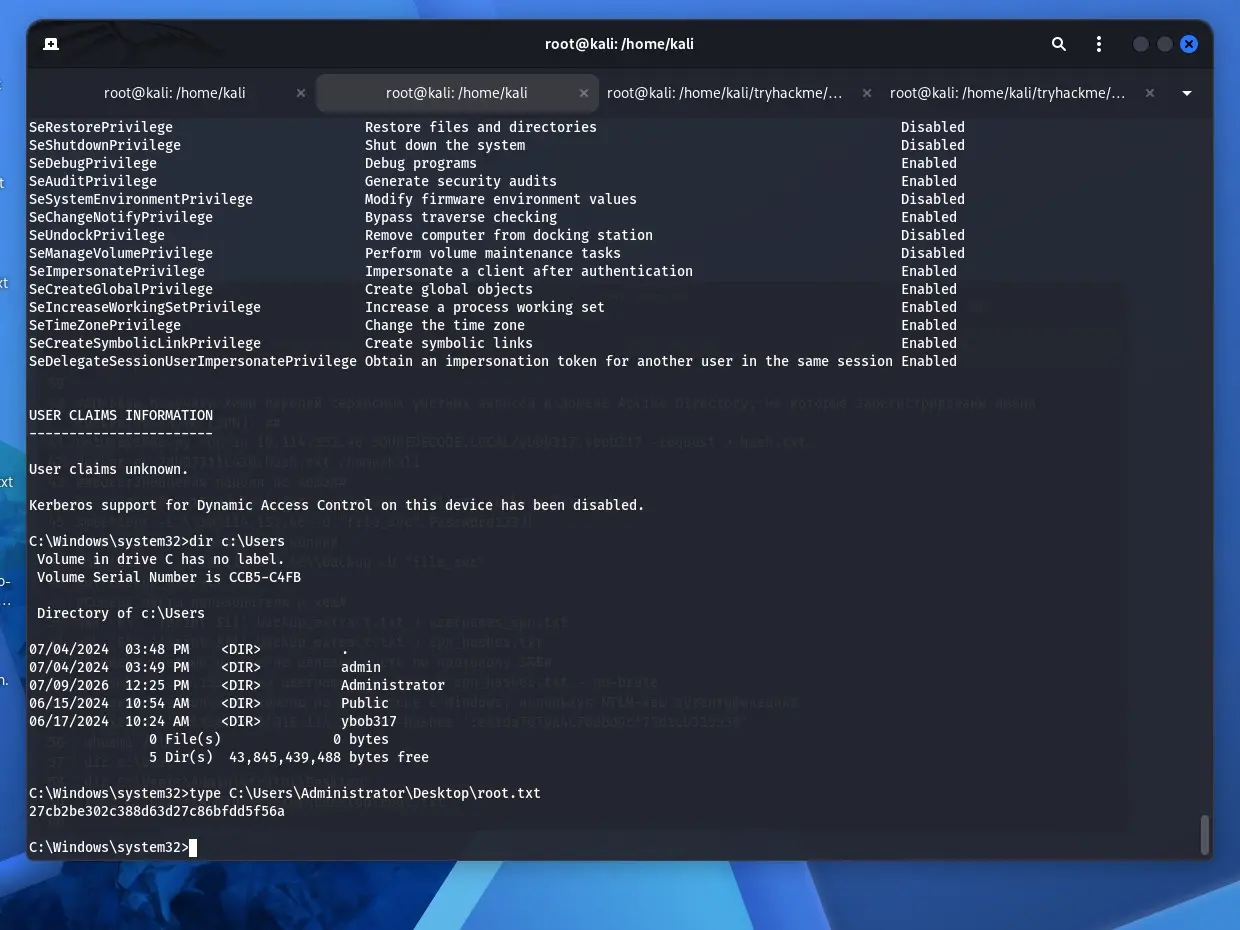Click 'Impersonate a client after authentication' description
This screenshot has height=930, width=1240.
click(529, 271)
